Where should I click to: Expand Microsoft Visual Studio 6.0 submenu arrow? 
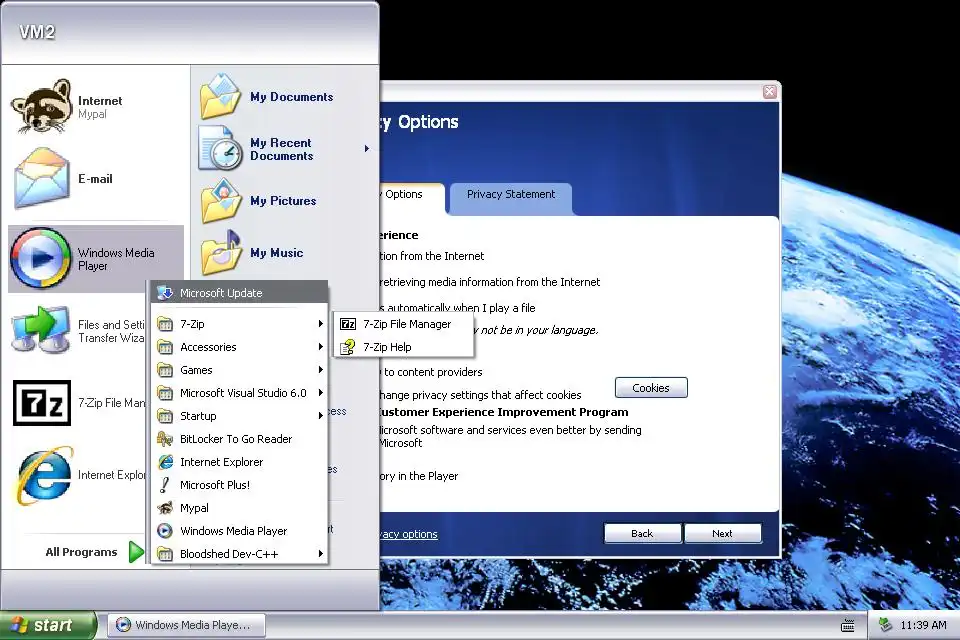pyautogui.click(x=320, y=393)
